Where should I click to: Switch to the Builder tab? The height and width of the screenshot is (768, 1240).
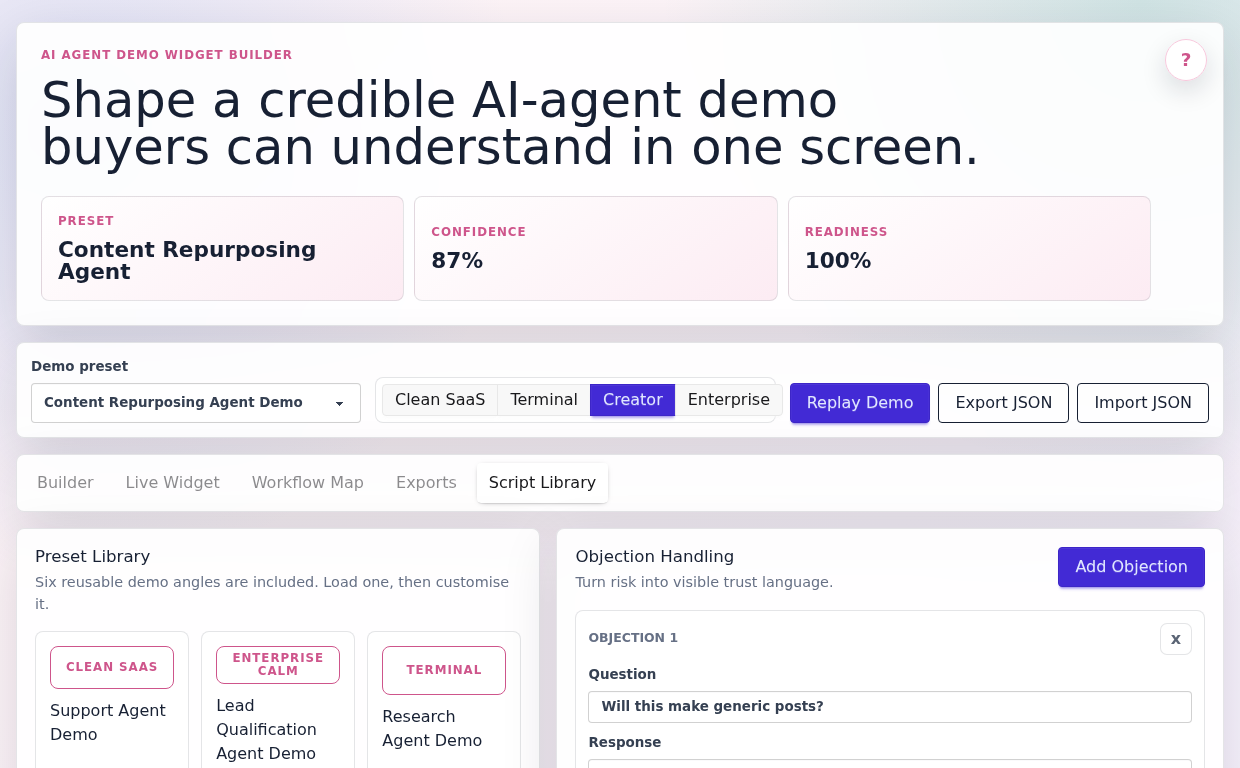point(65,483)
